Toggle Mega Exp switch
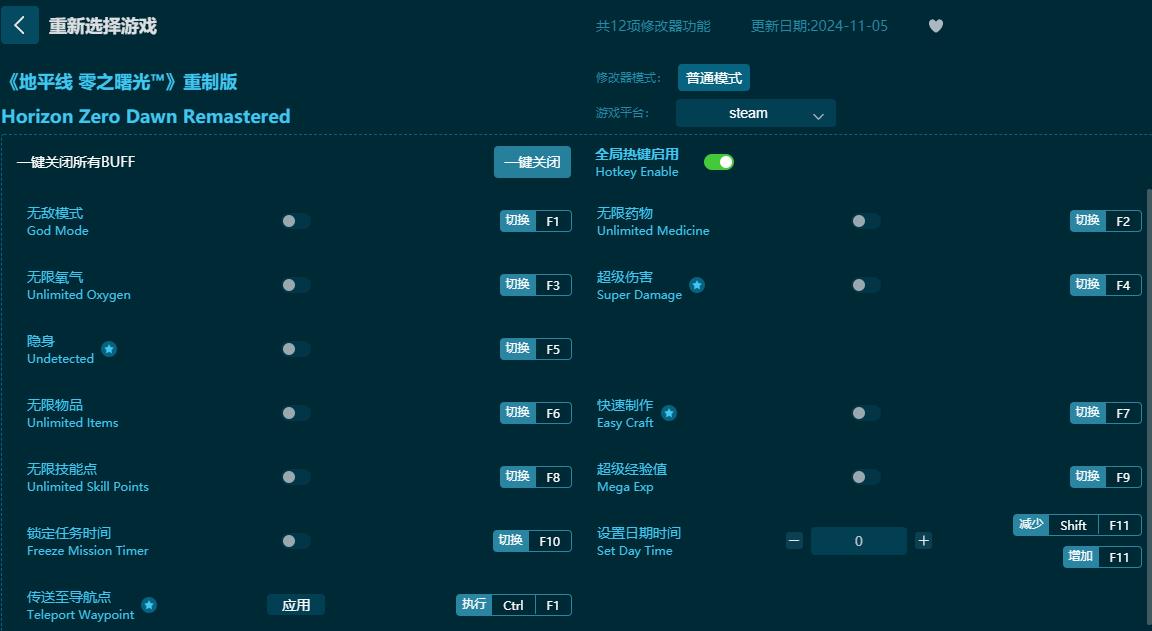 (x=865, y=477)
